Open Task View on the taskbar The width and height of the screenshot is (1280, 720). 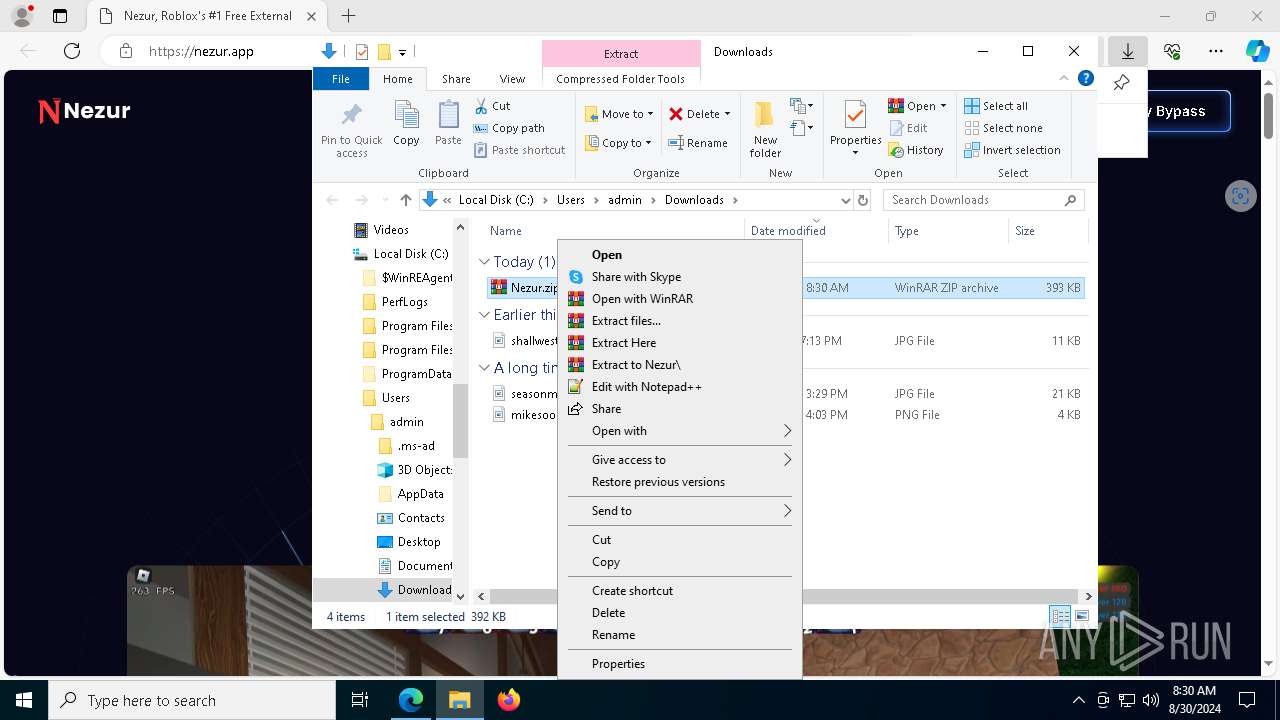(360, 700)
